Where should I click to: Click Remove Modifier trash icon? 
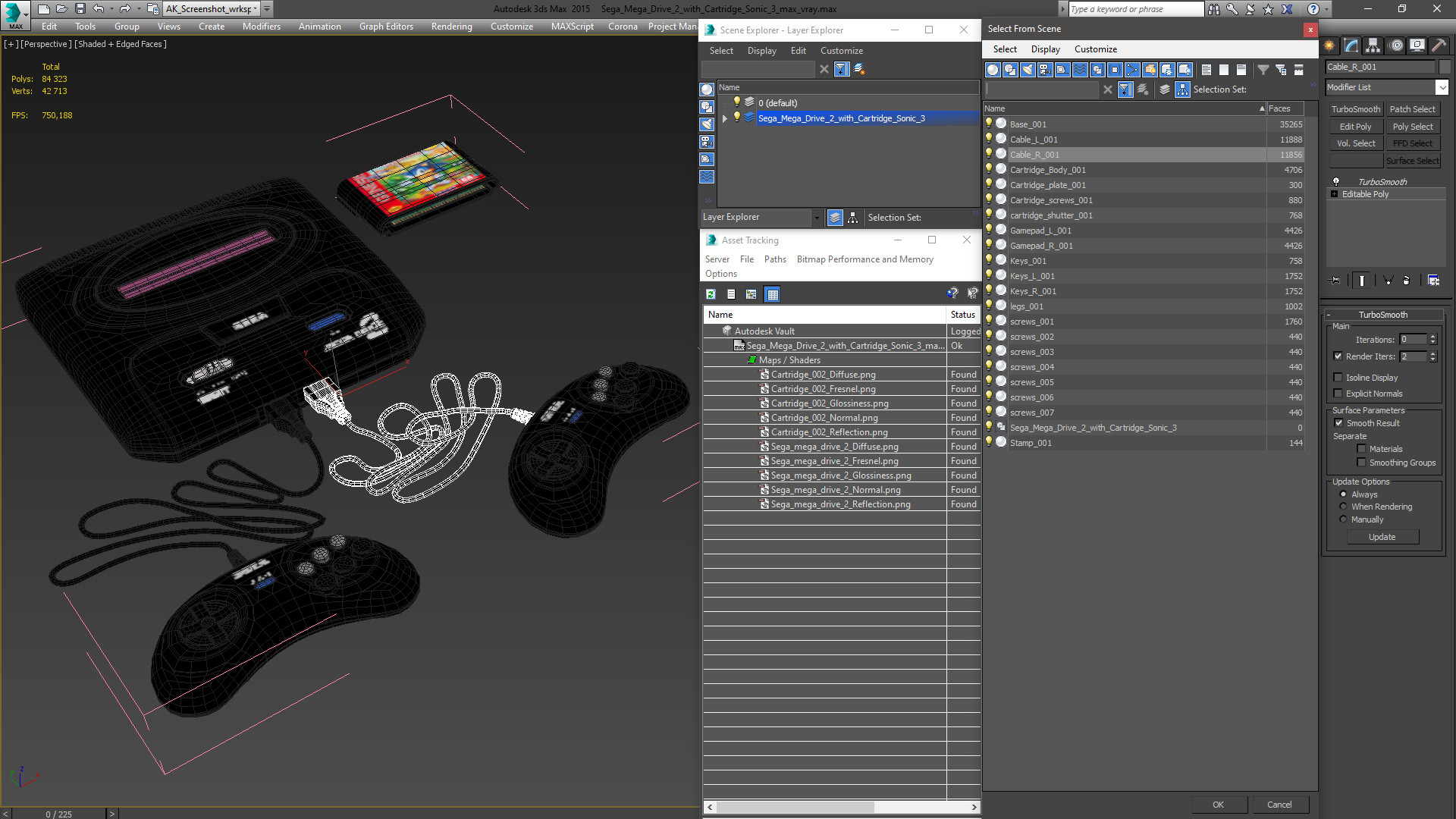click(x=1407, y=281)
